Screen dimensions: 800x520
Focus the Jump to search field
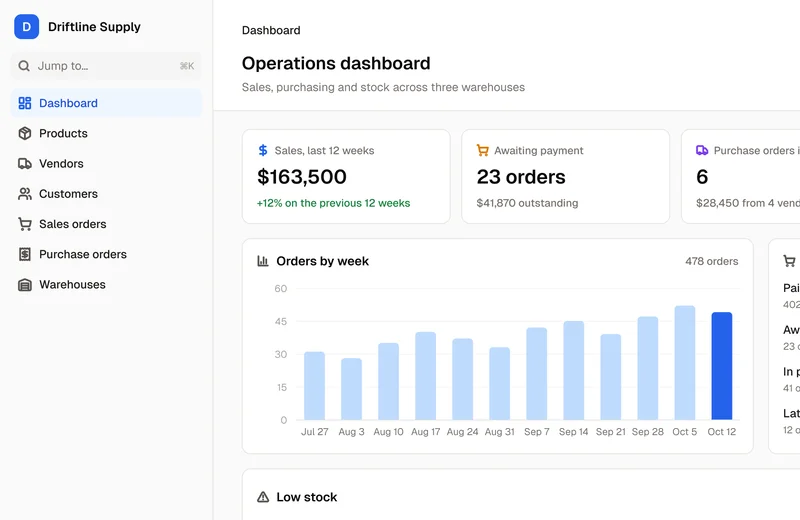106,66
